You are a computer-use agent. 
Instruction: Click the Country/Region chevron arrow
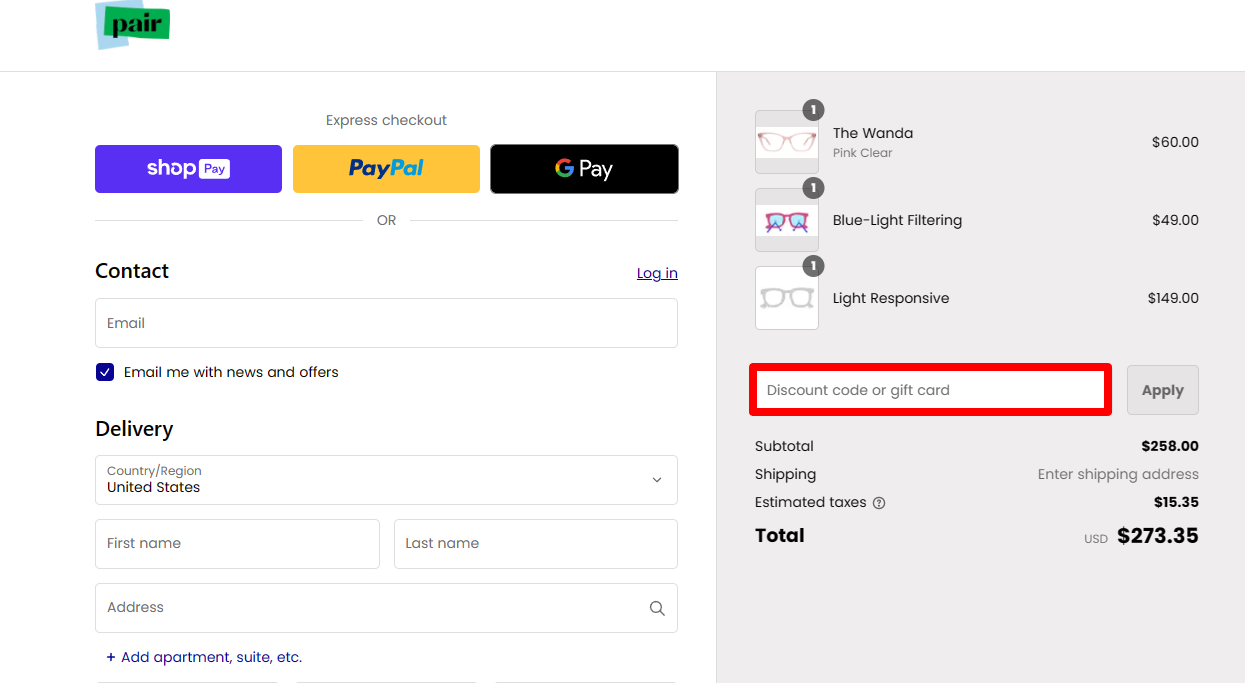657,480
